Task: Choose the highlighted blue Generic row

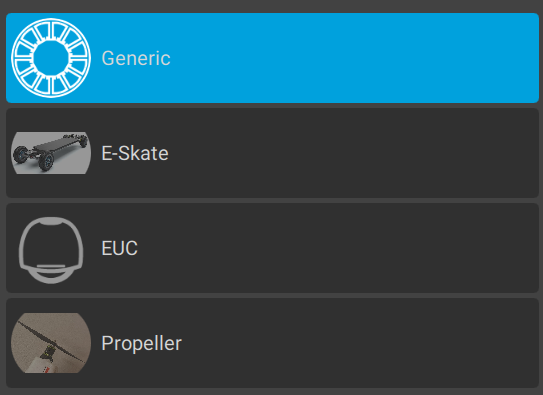Action: point(273,58)
